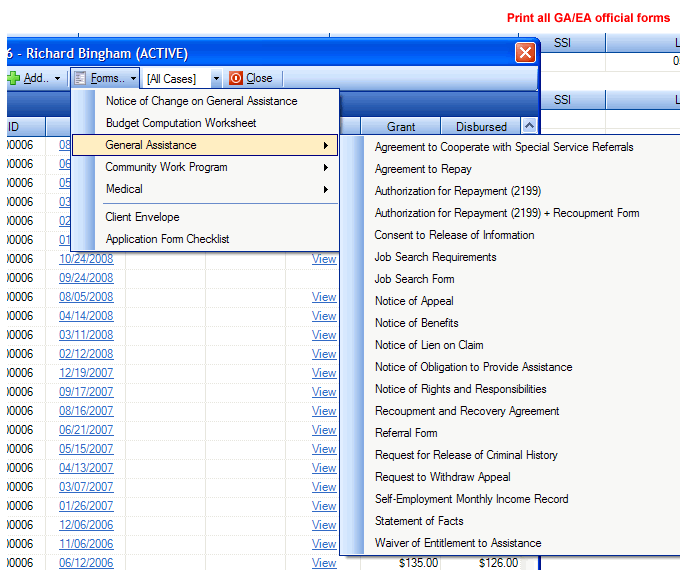Image resolution: width=680 pixels, height=570 pixels.
Task: Click the scroll up arrow beside Disbursed
Action: (529, 126)
